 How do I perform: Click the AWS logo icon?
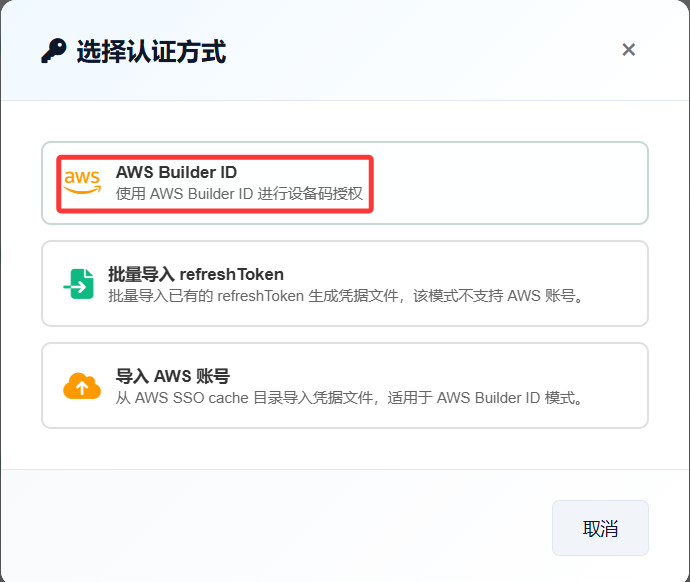click(x=82, y=182)
